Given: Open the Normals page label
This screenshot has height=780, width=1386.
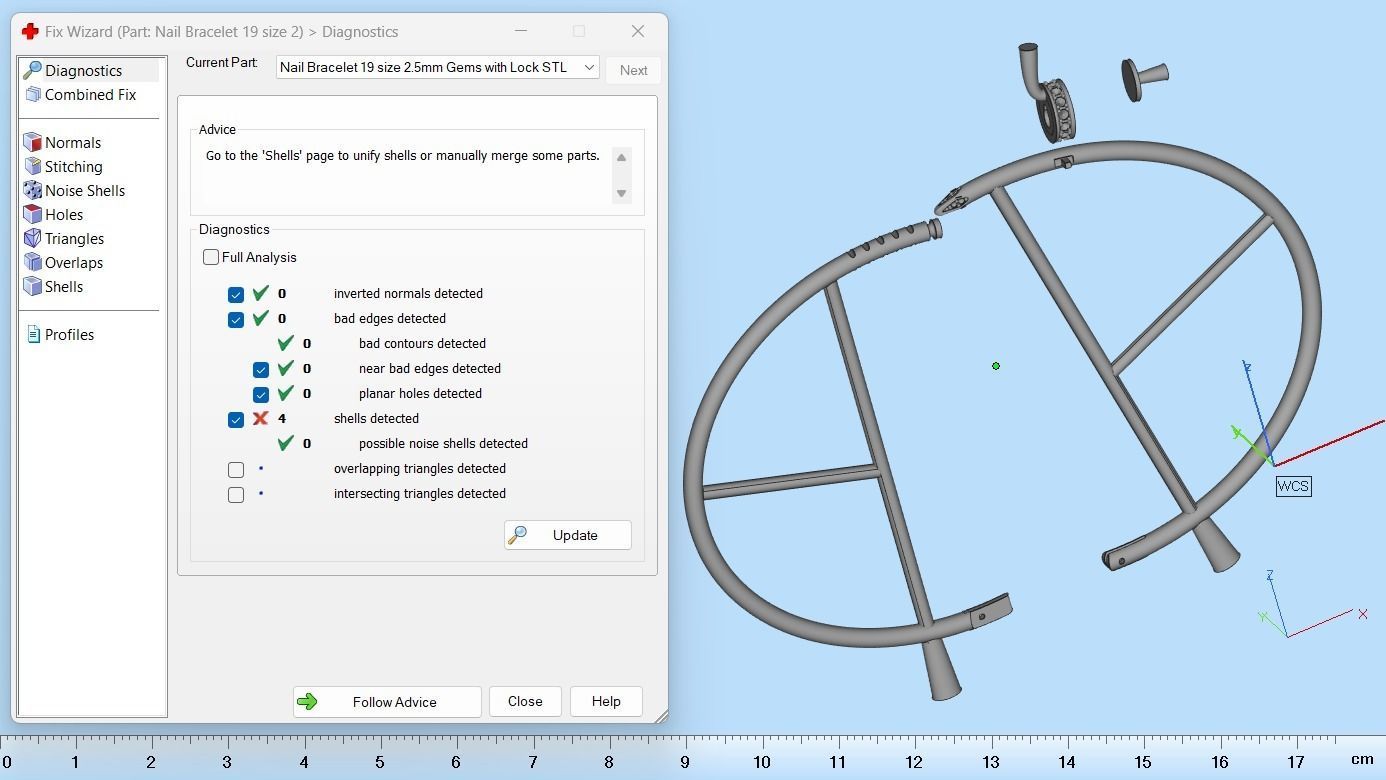Looking at the screenshot, I should click(72, 142).
